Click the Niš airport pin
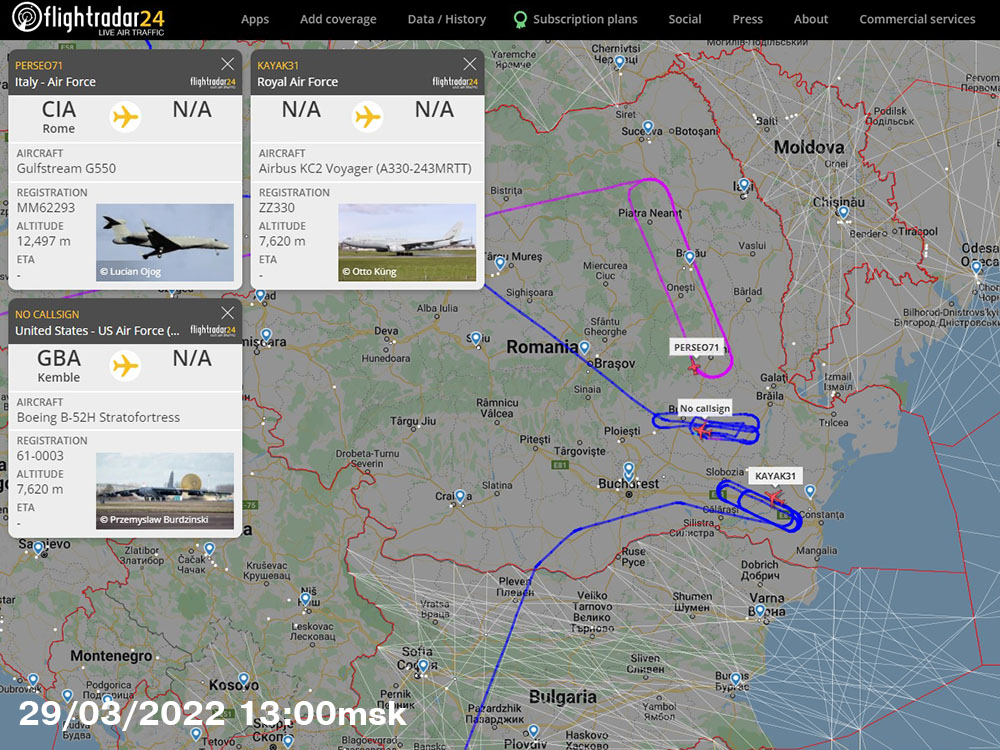This screenshot has width=1000, height=750. (x=305, y=599)
